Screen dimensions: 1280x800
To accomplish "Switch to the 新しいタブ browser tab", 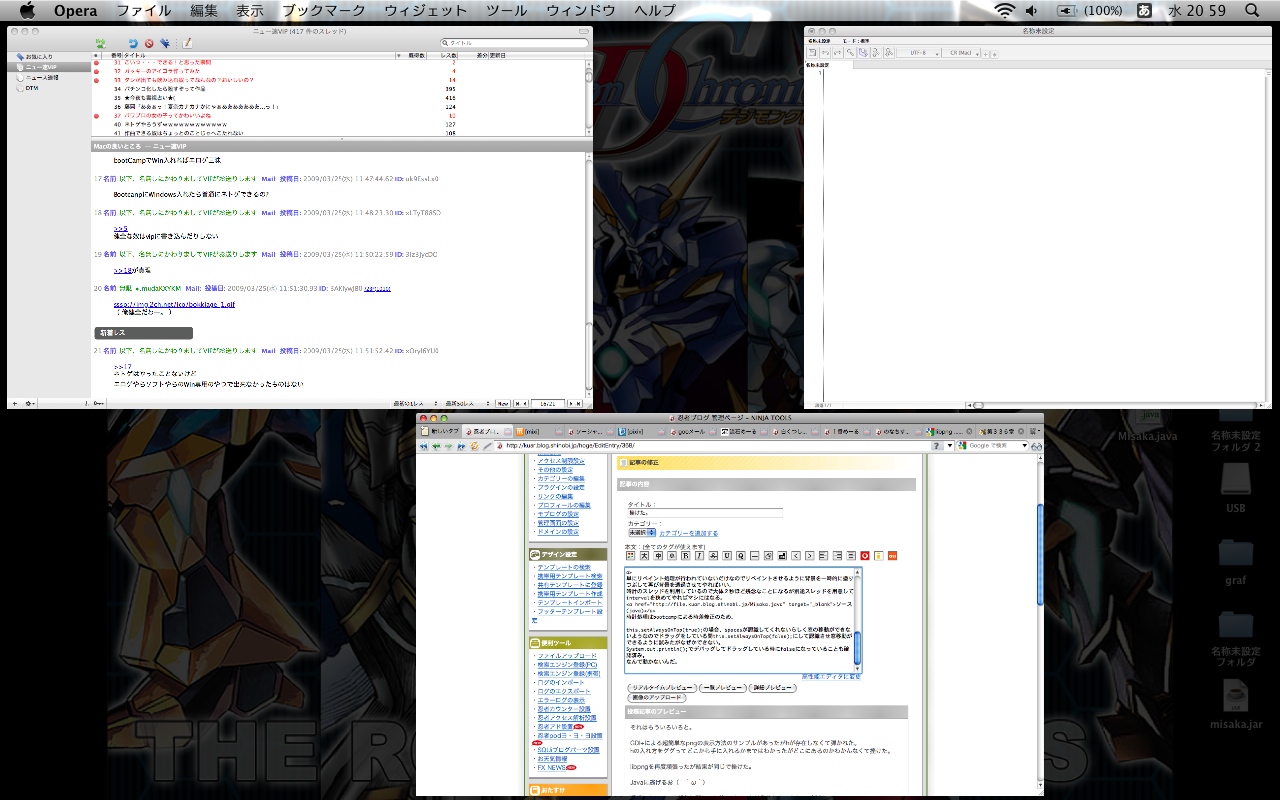I will 443,431.
